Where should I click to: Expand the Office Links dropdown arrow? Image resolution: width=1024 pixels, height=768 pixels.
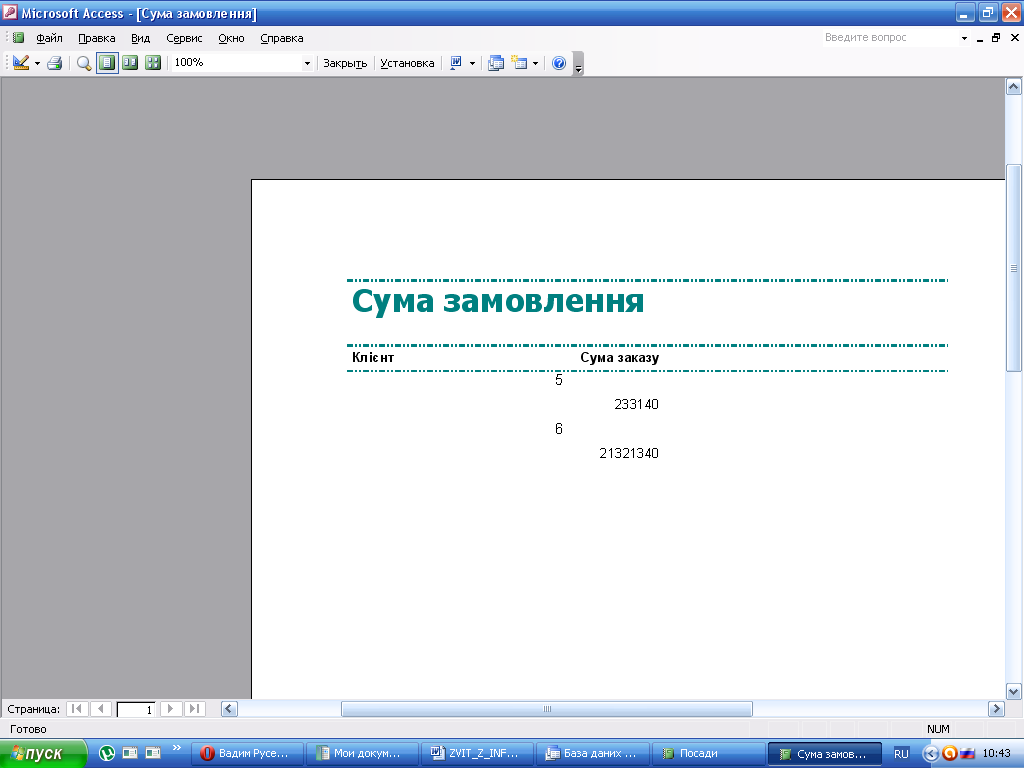[x=472, y=63]
